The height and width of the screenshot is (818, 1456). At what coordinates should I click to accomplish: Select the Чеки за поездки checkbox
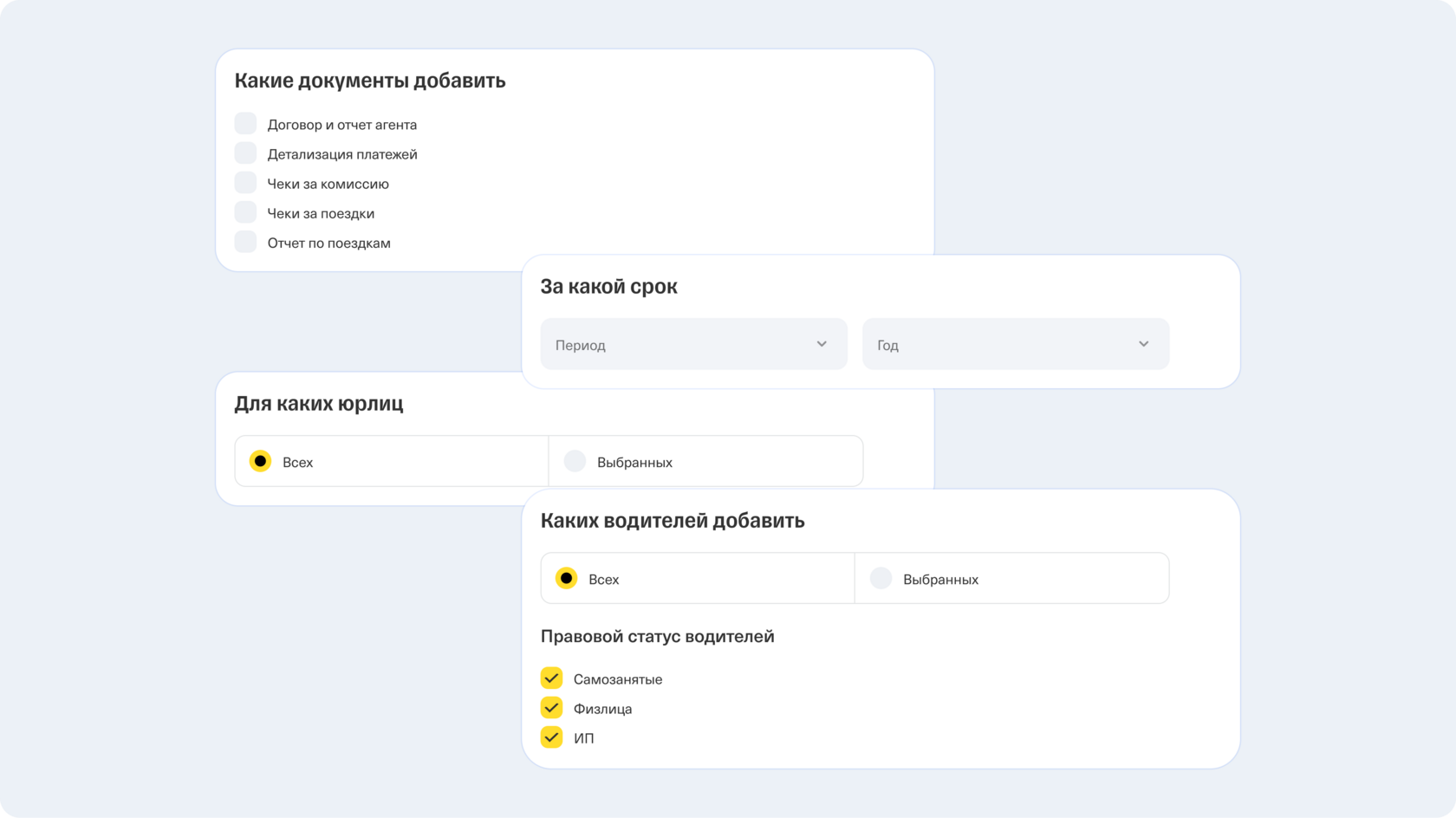pyautogui.click(x=245, y=212)
